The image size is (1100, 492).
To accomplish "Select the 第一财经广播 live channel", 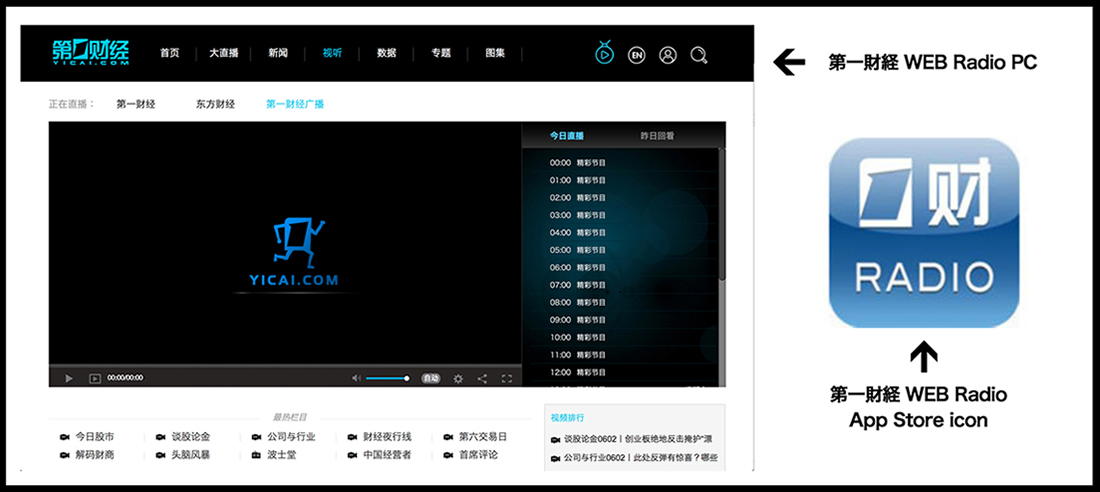I will [295, 105].
